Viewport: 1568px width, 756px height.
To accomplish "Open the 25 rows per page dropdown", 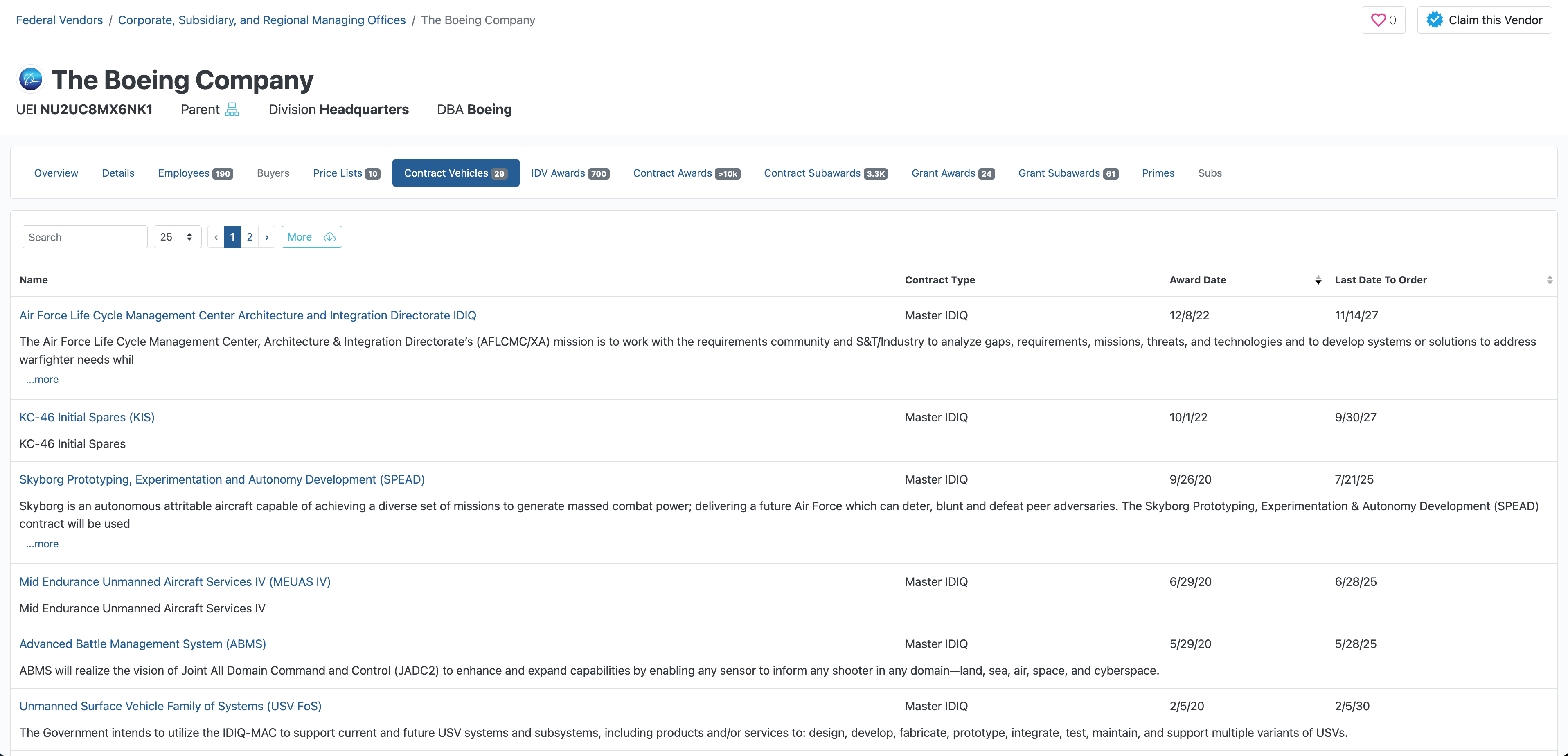I will [x=176, y=237].
